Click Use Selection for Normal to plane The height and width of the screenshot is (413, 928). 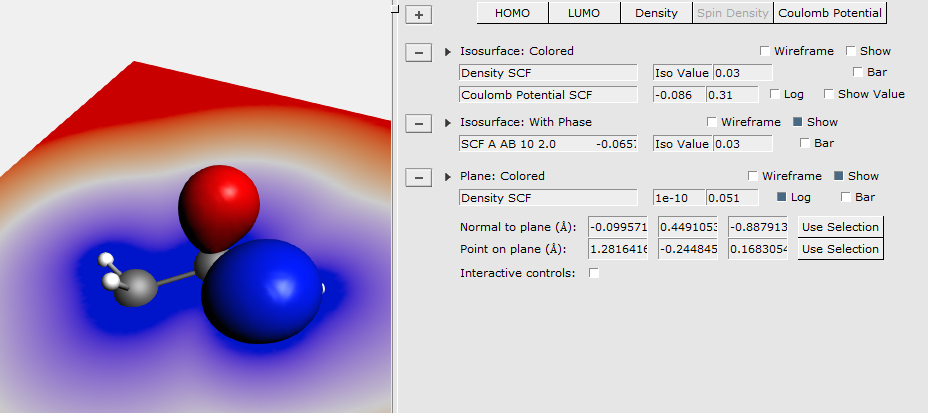click(840, 226)
